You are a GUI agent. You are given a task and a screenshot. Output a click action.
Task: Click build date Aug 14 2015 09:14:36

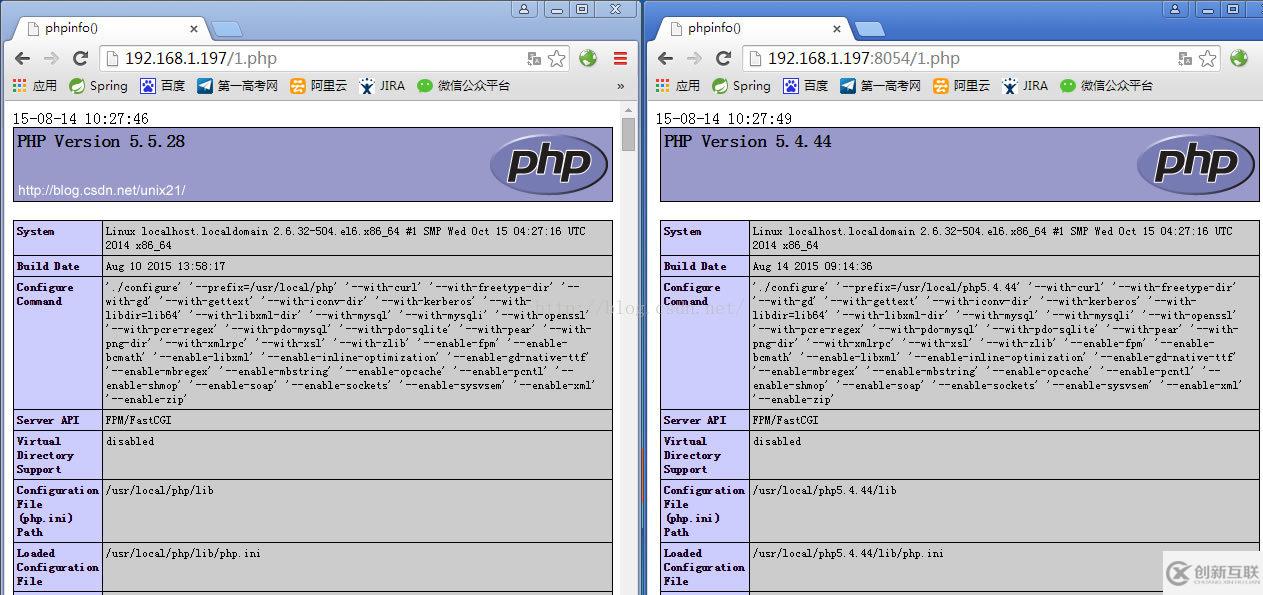pos(812,266)
